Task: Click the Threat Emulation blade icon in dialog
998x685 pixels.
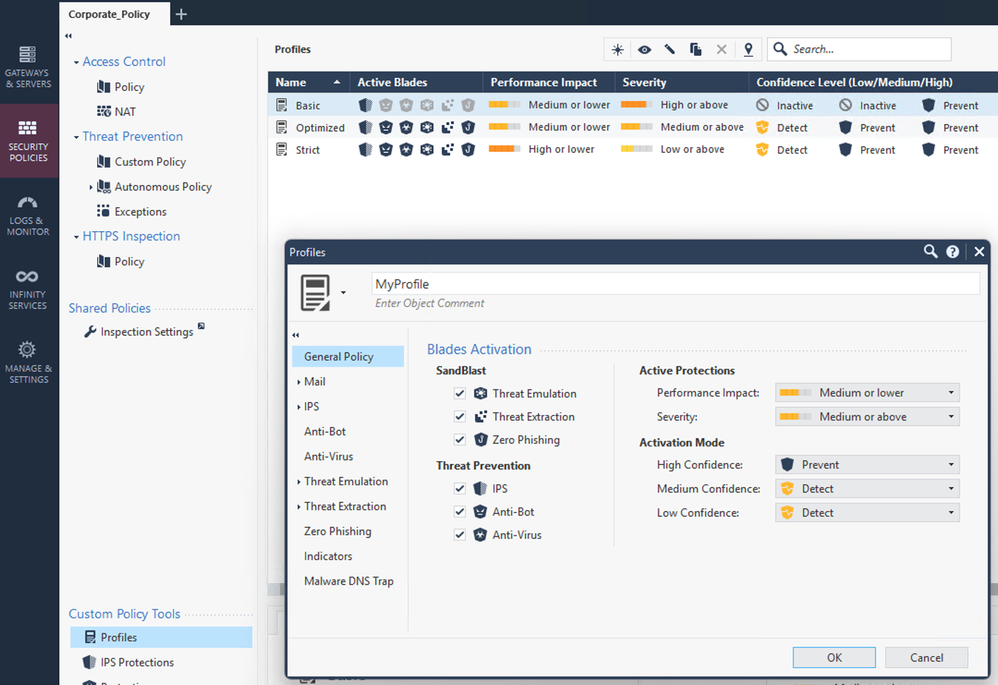Action: (x=481, y=393)
